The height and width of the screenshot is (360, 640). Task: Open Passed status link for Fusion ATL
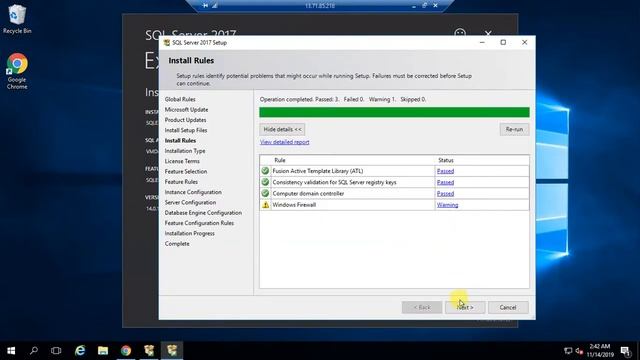click(445, 171)
